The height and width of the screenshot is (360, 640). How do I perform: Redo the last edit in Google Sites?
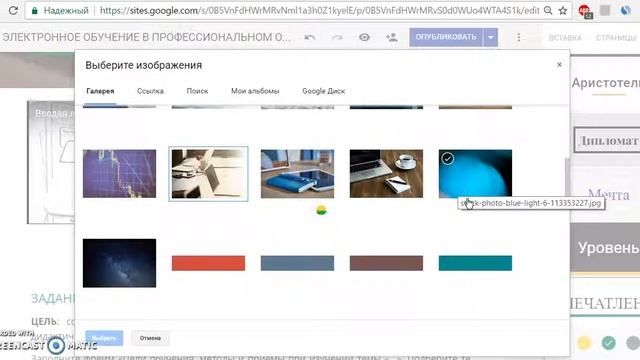click(337, 38)
